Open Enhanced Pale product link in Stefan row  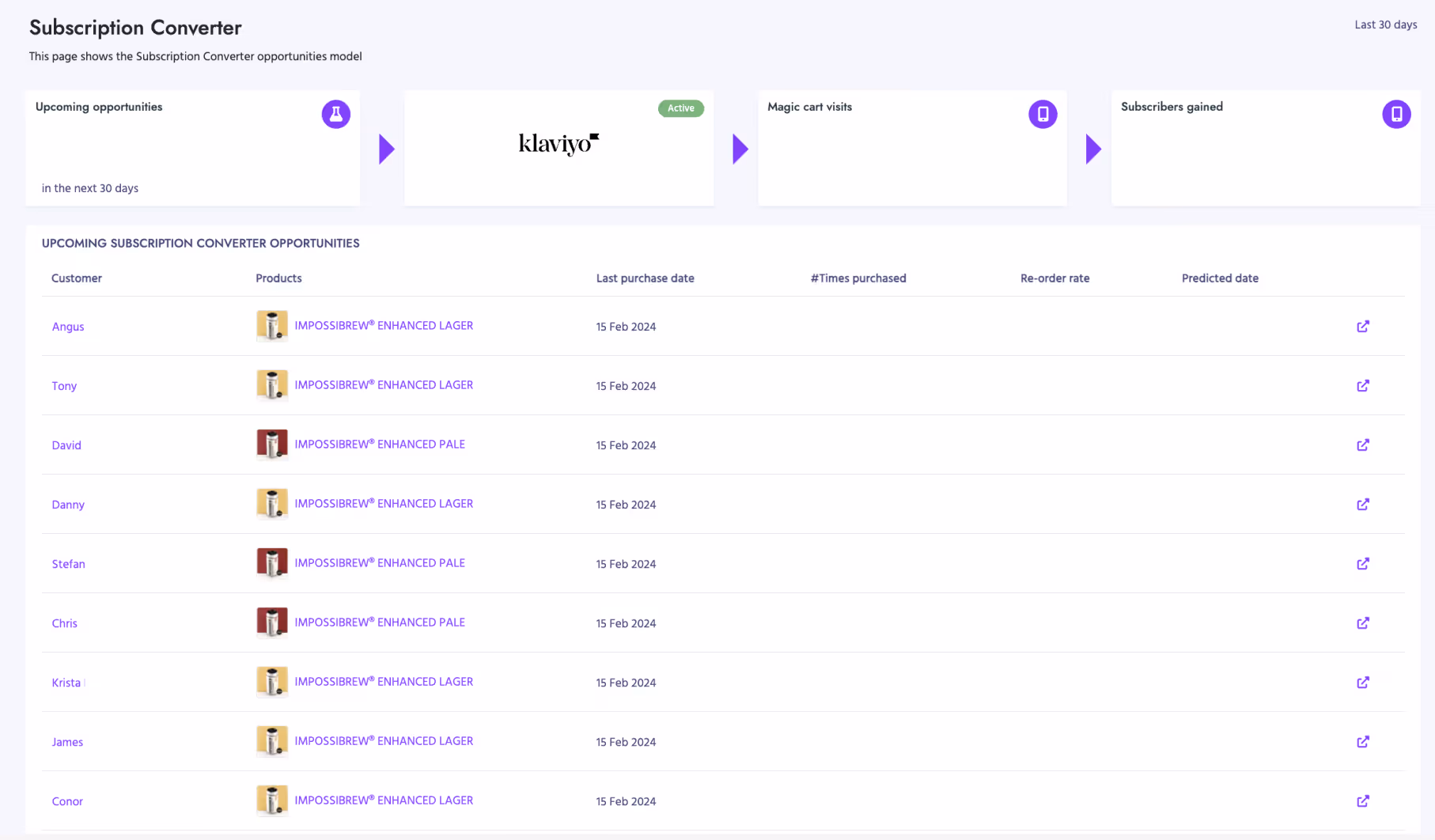(380, 563)
